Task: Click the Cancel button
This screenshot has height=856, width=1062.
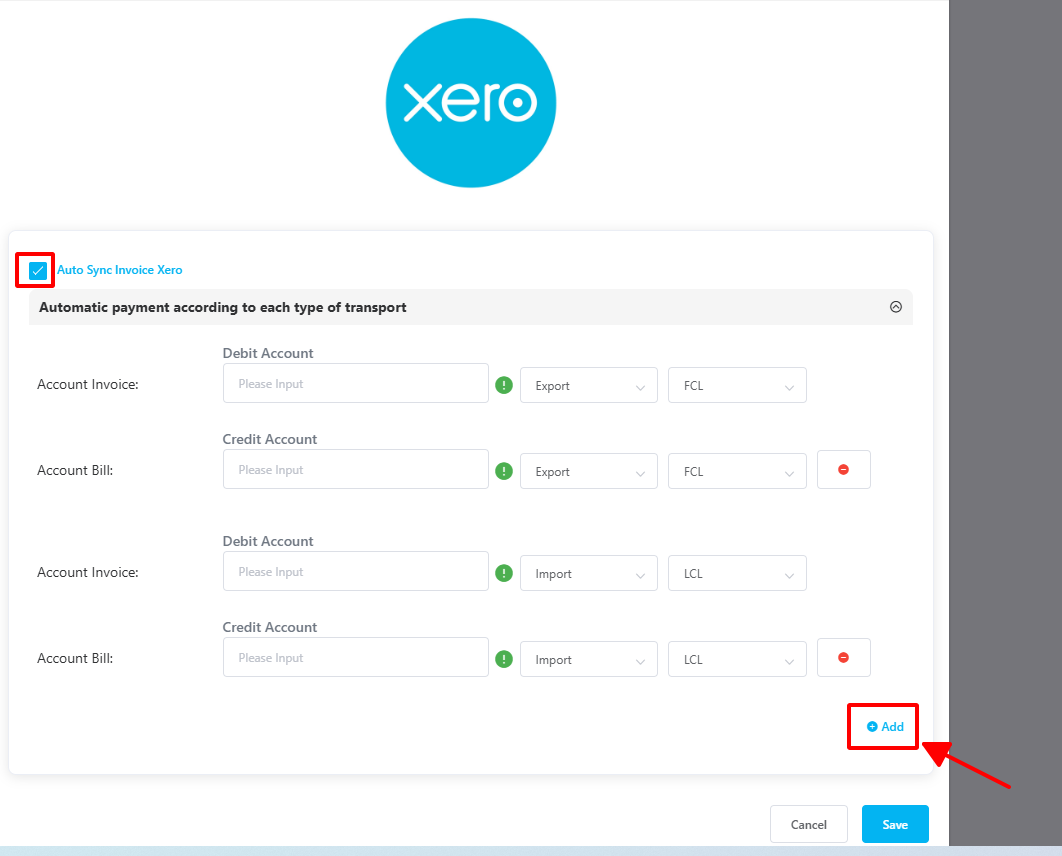Action: point(809,824)
